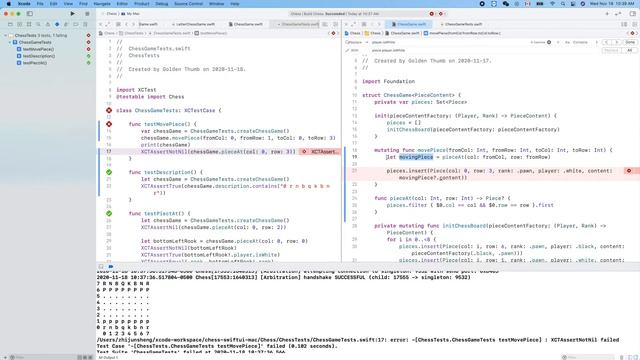Run the project with the Play button
Screen dimensions: 640x360
click(73, 13)
